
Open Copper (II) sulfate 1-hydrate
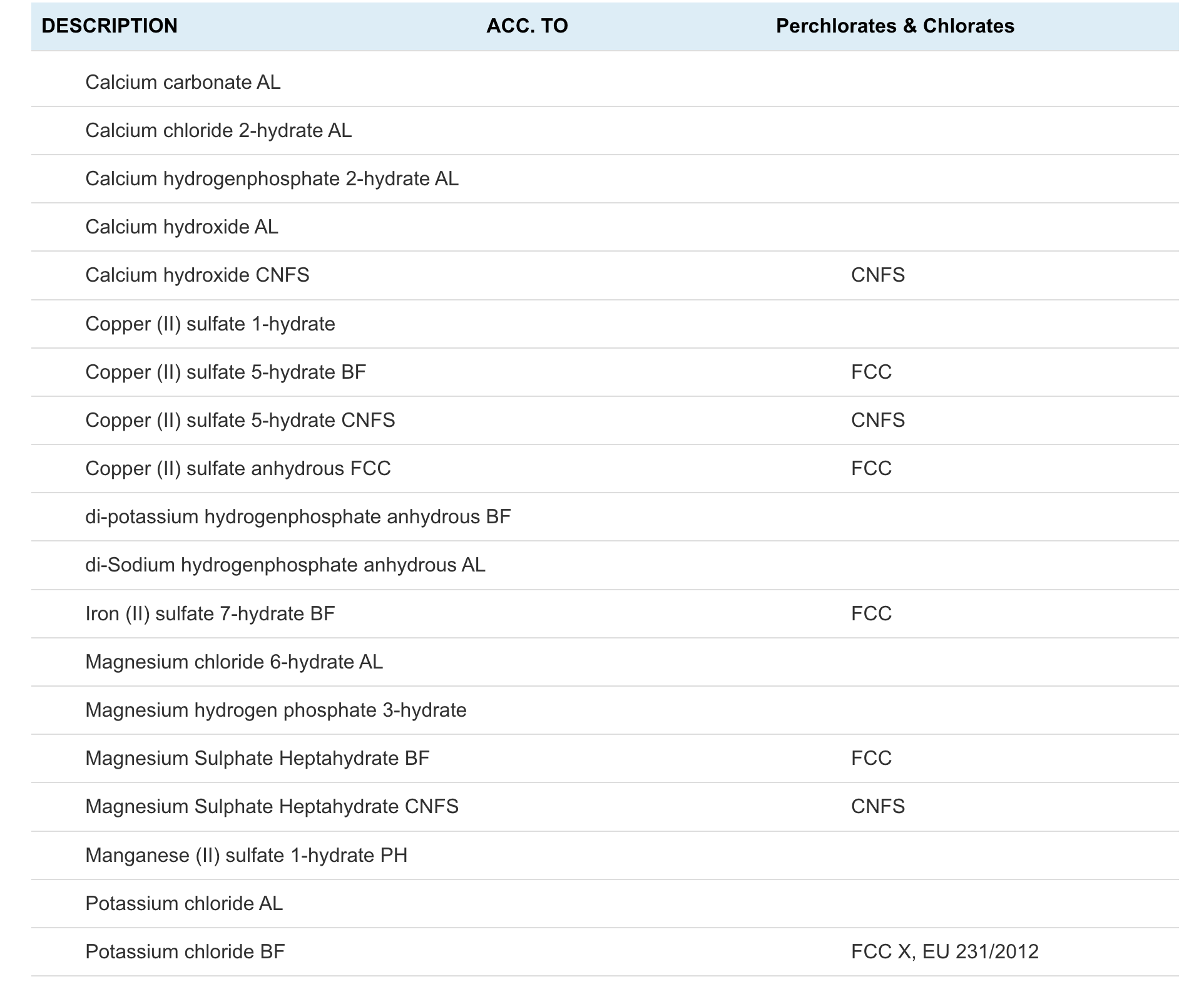click(210, 324)
